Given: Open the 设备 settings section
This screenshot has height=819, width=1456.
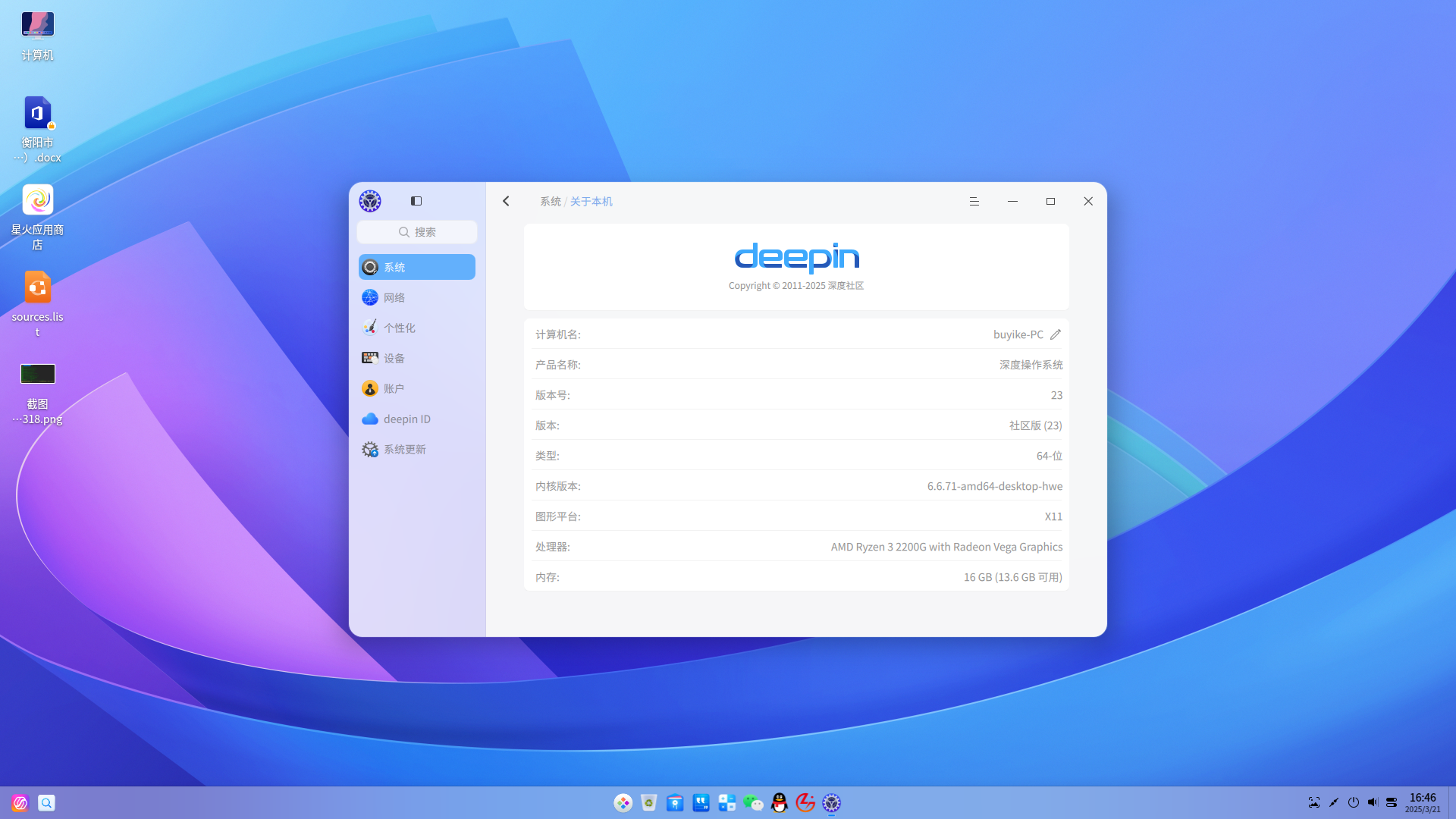Looking at the screenshot, I should pyautogui.click(x=417, y=358).
